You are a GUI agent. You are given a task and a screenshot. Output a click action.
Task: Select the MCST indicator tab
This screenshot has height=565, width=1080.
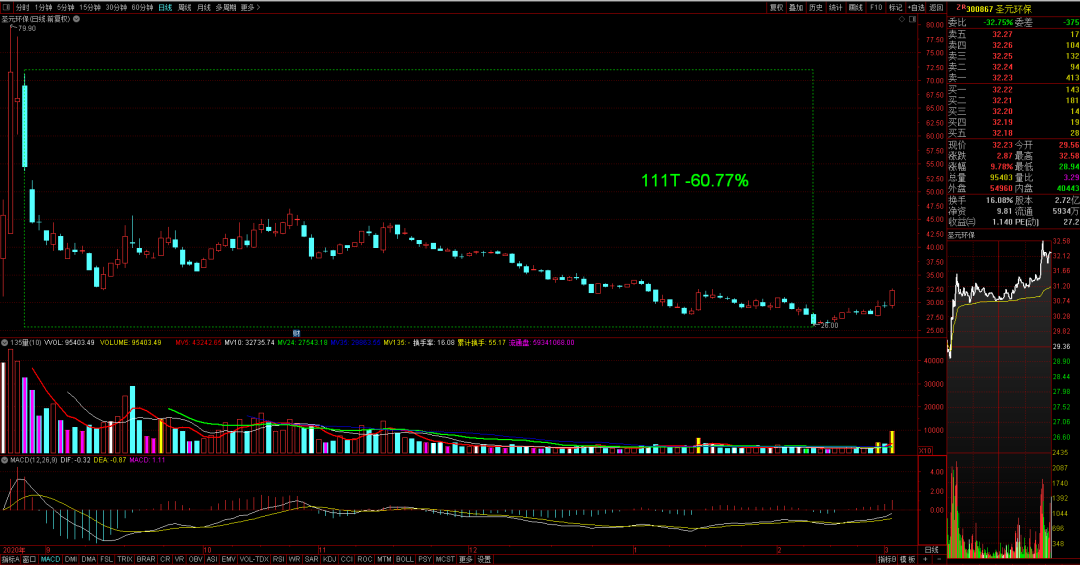click(x=445, y=559)
